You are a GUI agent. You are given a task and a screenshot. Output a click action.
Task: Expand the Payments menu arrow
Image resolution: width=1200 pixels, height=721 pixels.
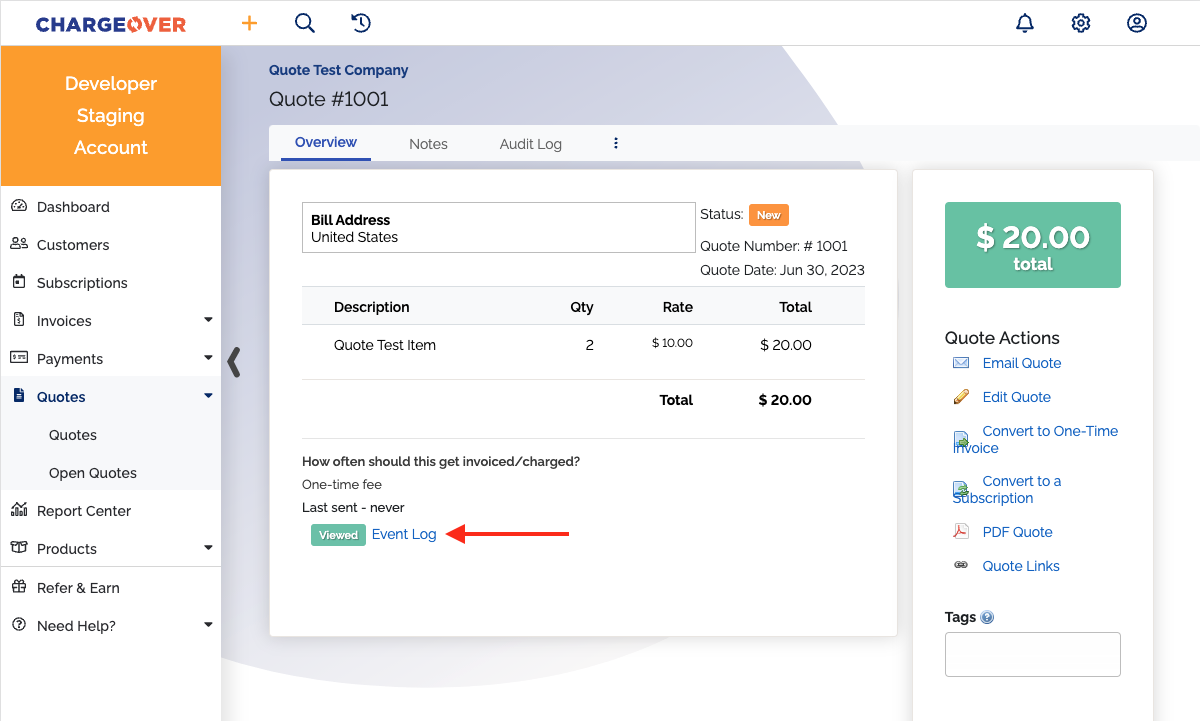pyautogui.click(x=208, y=358)
